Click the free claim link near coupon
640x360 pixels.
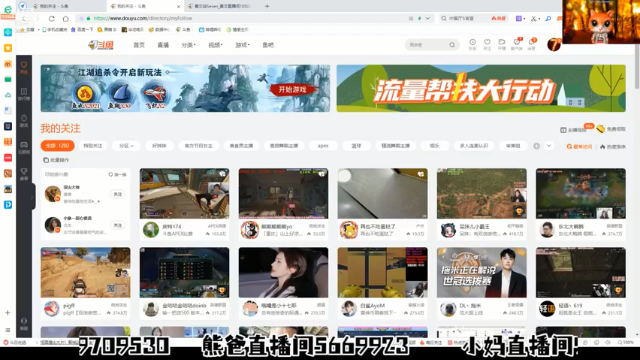(x=616, y=129)
